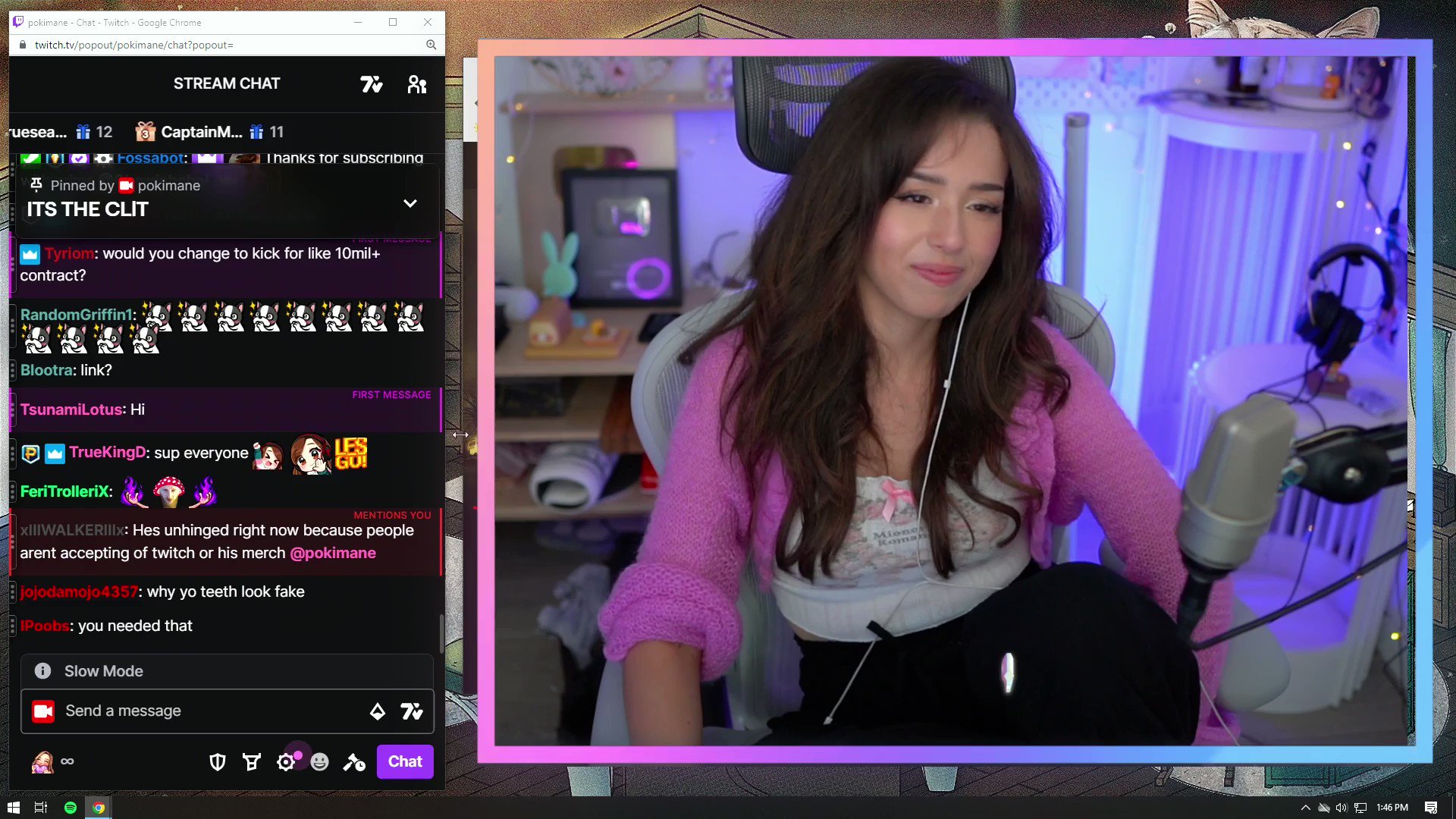The image size is (1456, 819).
Task: Click Blootra's username in chat
Action: tap(46, 370)
